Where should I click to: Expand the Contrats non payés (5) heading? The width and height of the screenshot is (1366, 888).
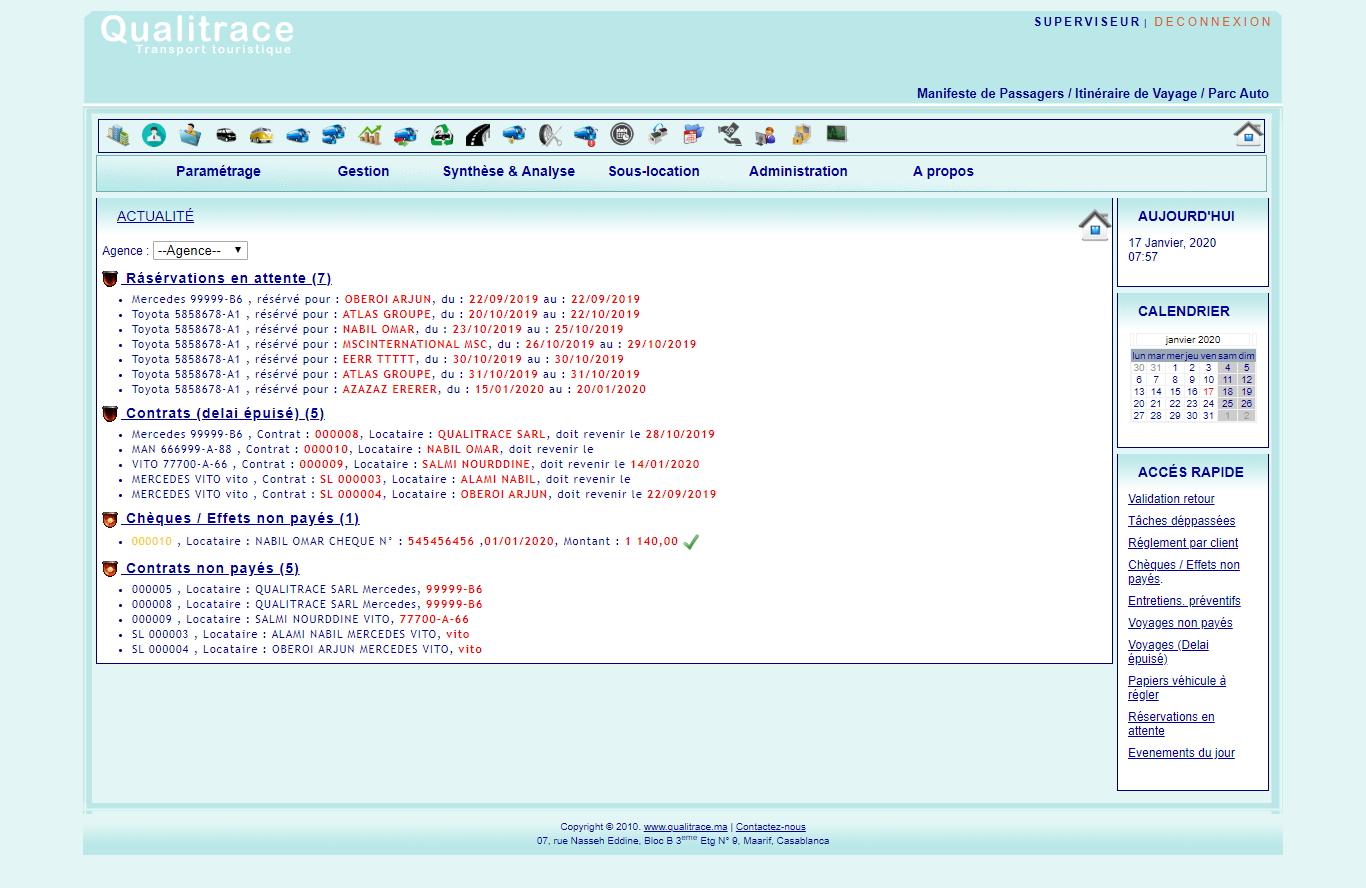coord(212,569)
